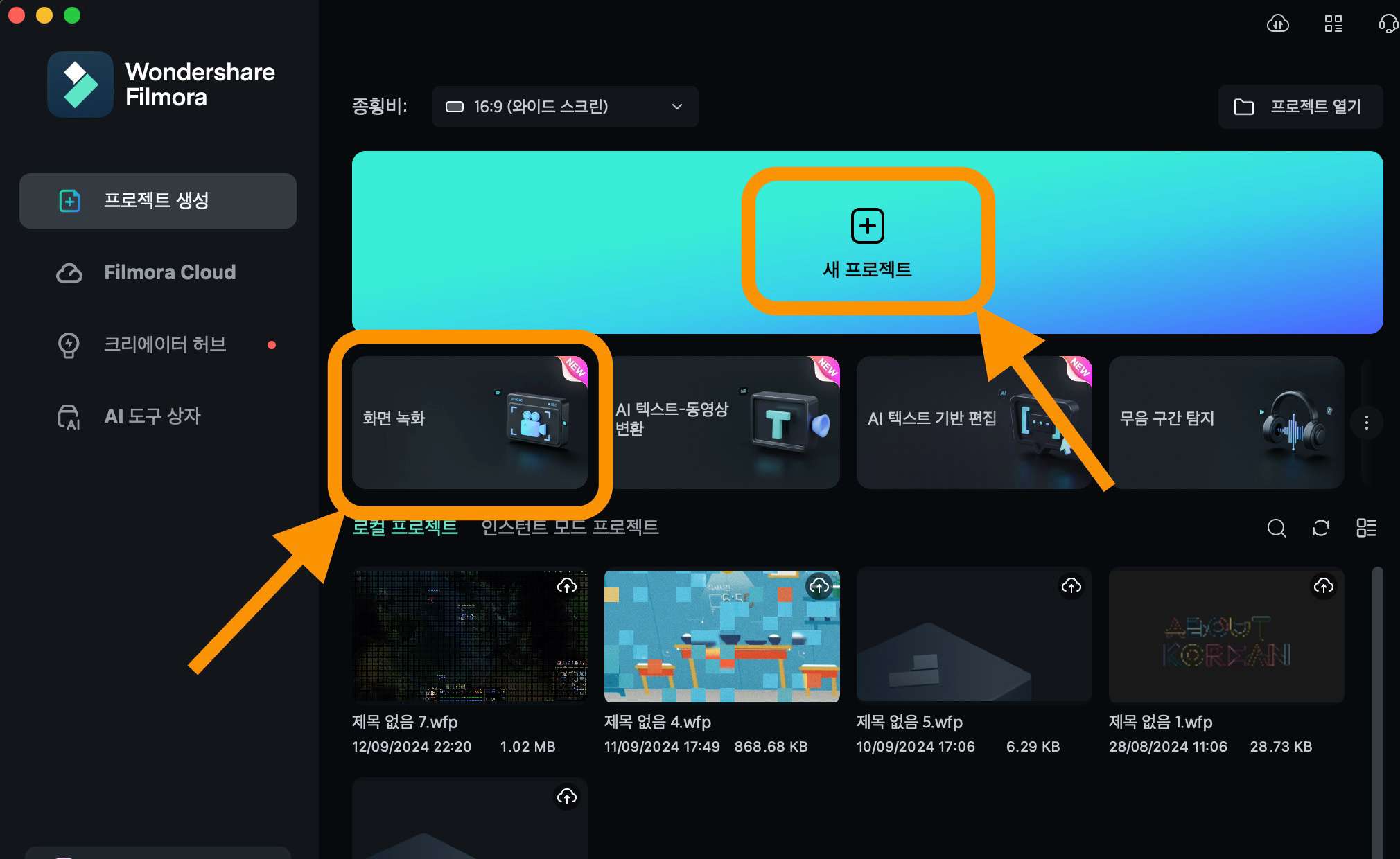
Task: Click the 프로젝트 열기 button
Action: click(1300, 107)
